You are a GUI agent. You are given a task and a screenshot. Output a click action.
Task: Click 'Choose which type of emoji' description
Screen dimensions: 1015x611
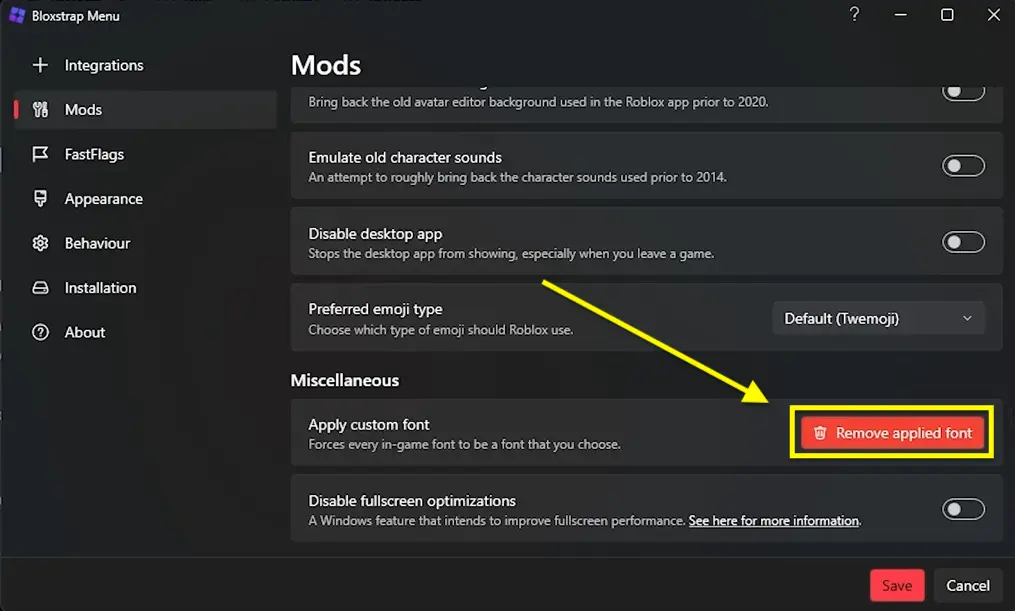[441, 330]
